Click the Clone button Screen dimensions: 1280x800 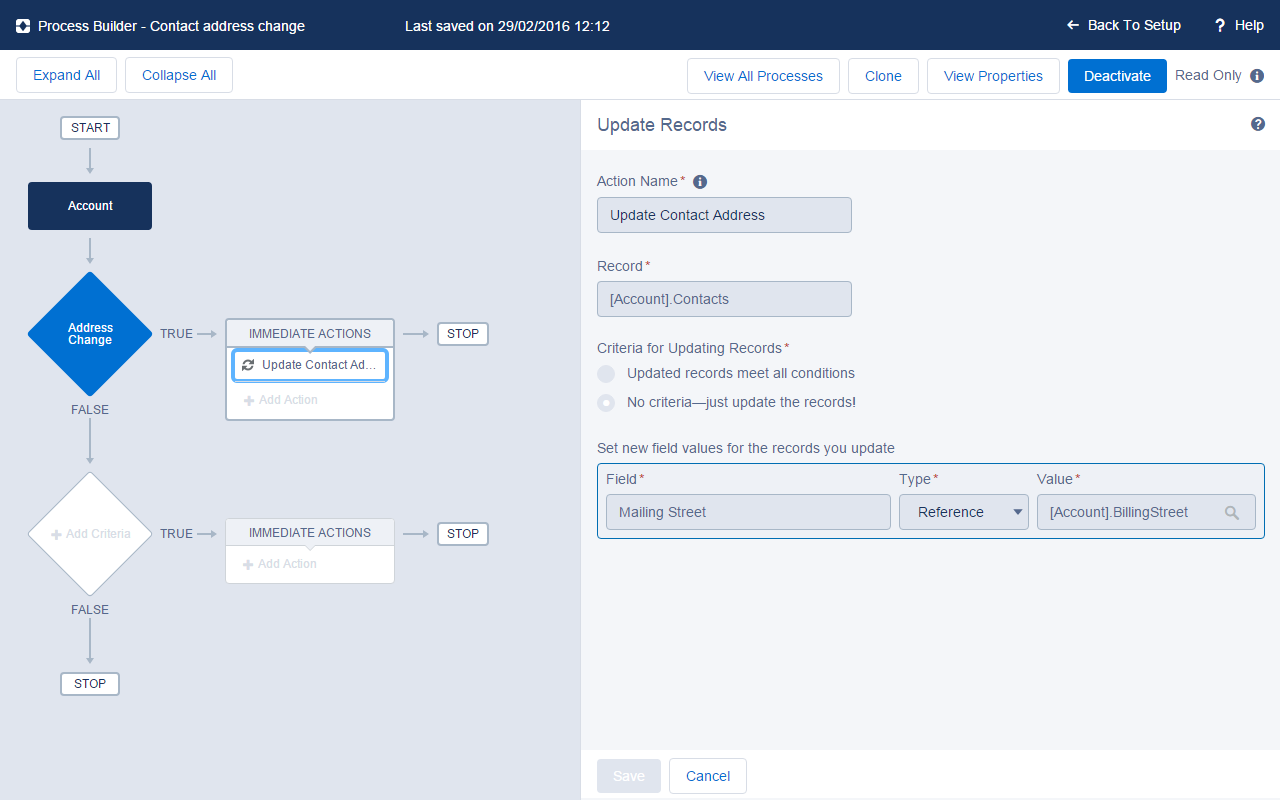(x=883, y=76)
